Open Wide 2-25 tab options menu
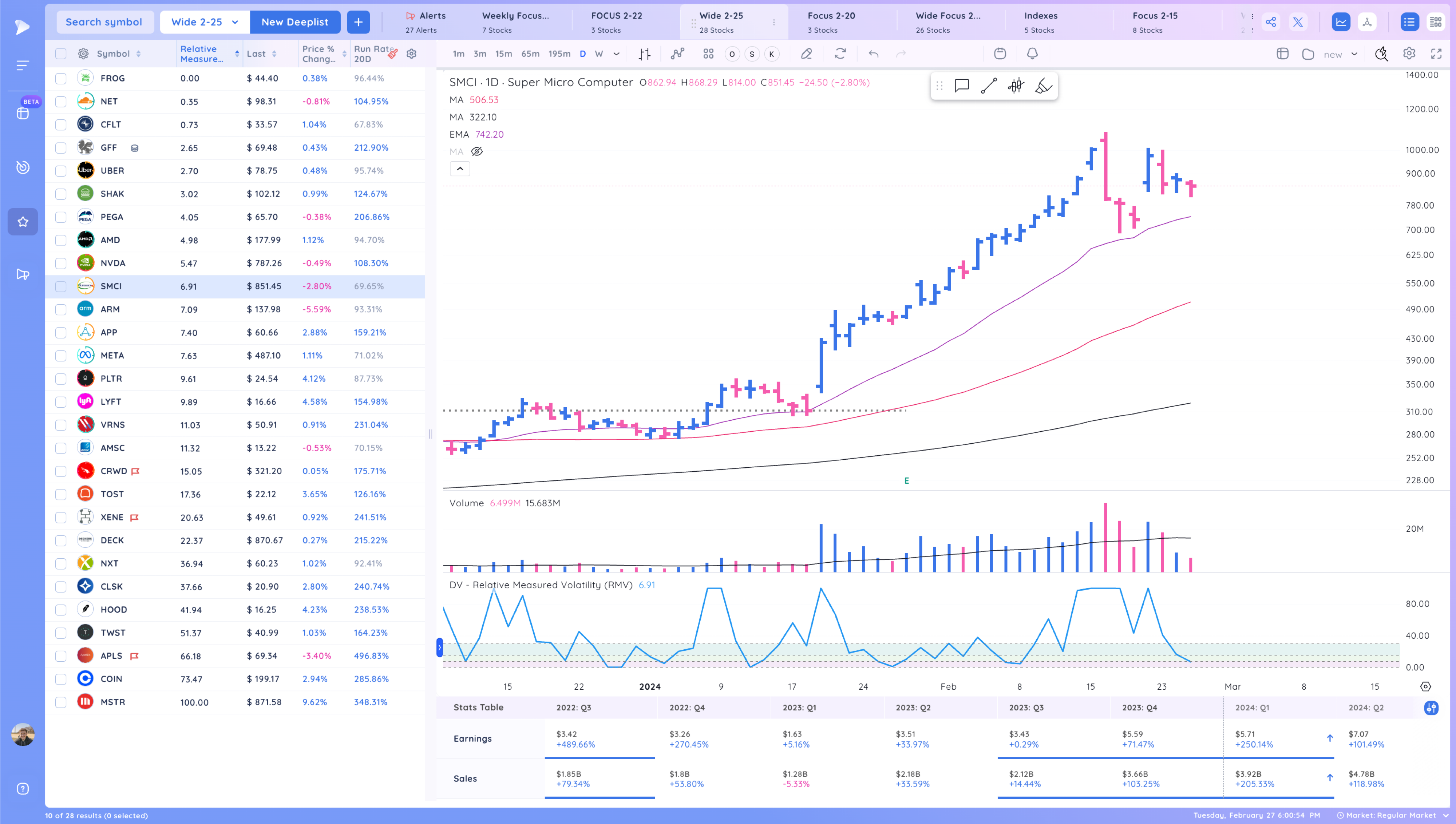1456x824 pixels. (x=773, y=23)
